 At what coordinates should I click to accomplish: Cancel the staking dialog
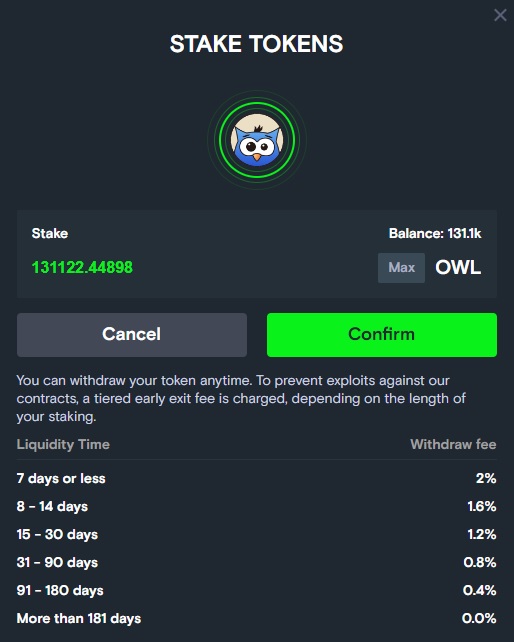click(132, 335)
